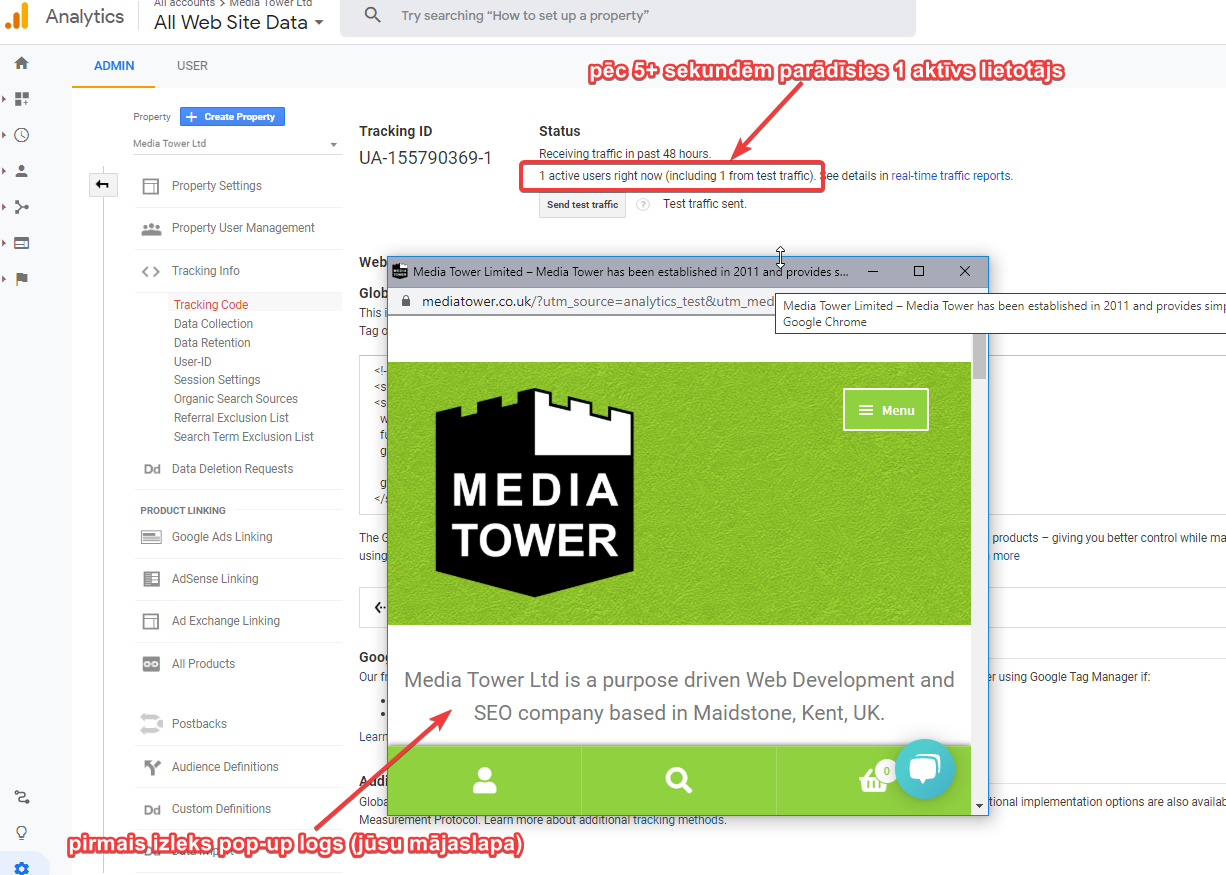The width and height of the screenshot is (1226, 875).
Task: Open the Realtime reports clock icon
Action: coord(21,134)
